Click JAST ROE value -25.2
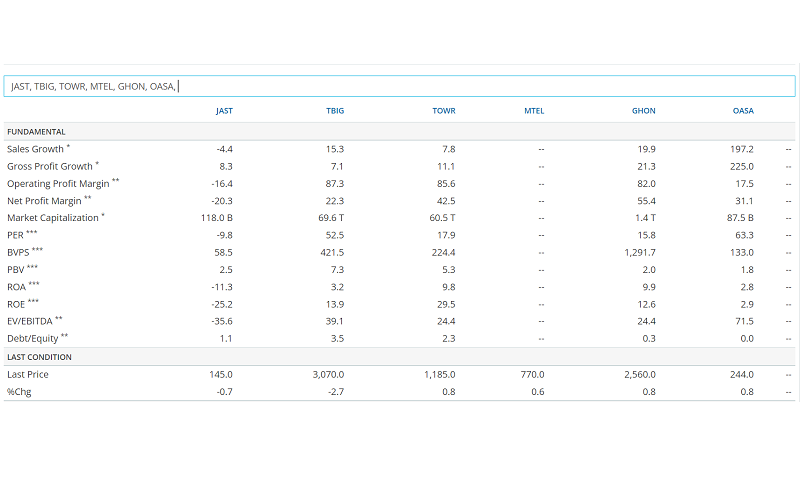The width and height of the screenshot is (800, 480). [222, 305]
